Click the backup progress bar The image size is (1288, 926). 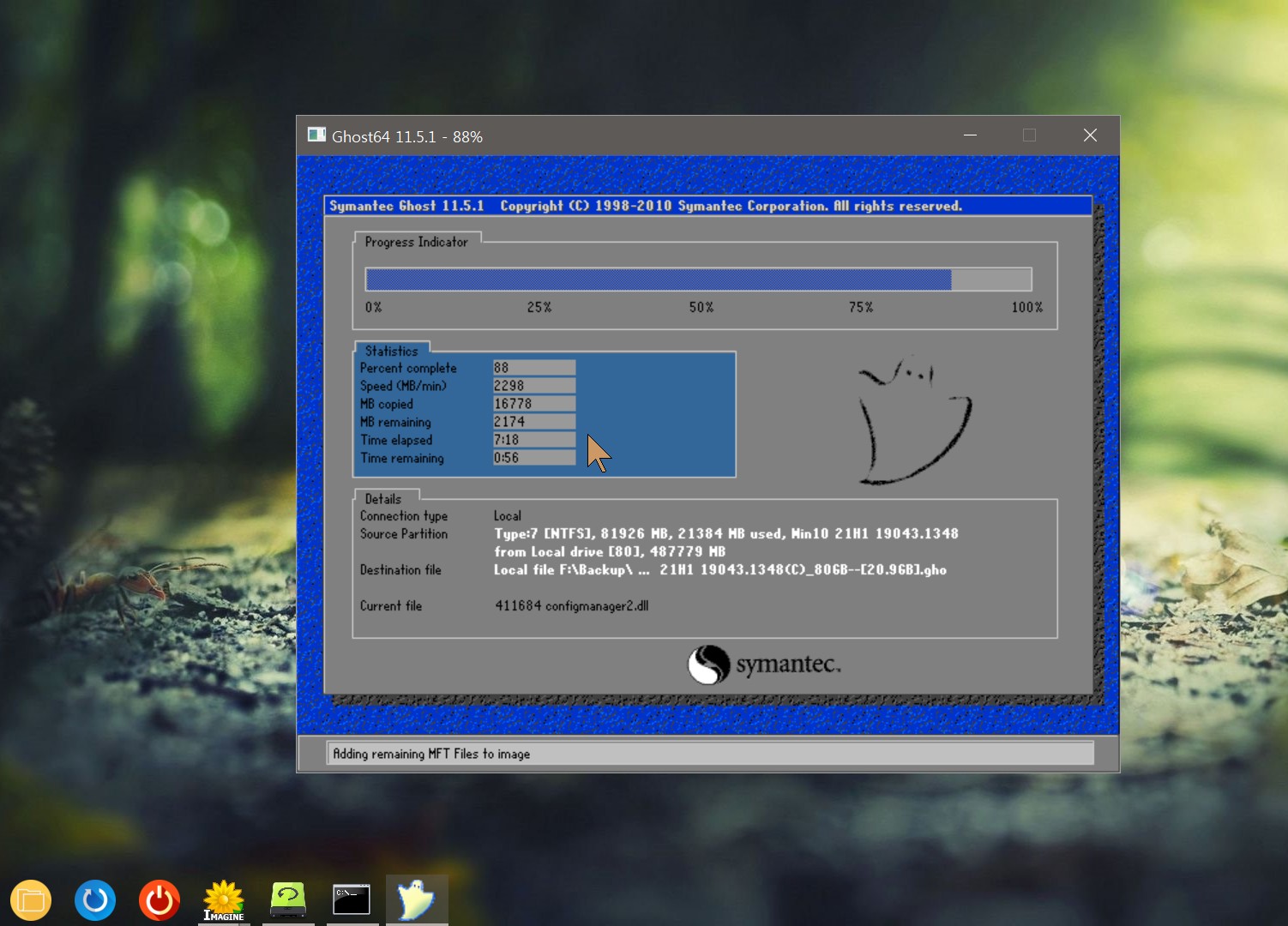698,280
